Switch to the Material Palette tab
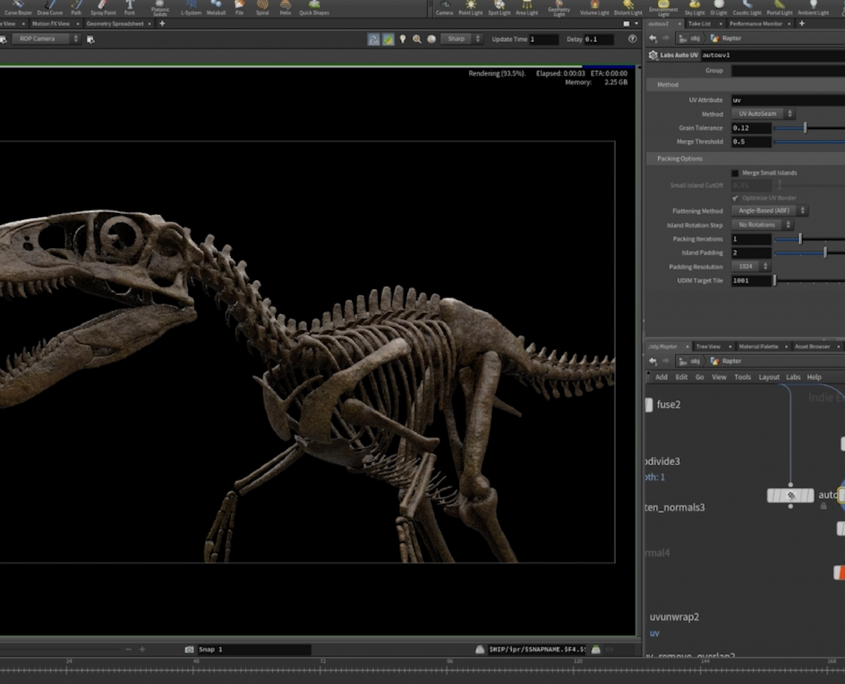This screenshot has width=845, height=684. [757, 346]
